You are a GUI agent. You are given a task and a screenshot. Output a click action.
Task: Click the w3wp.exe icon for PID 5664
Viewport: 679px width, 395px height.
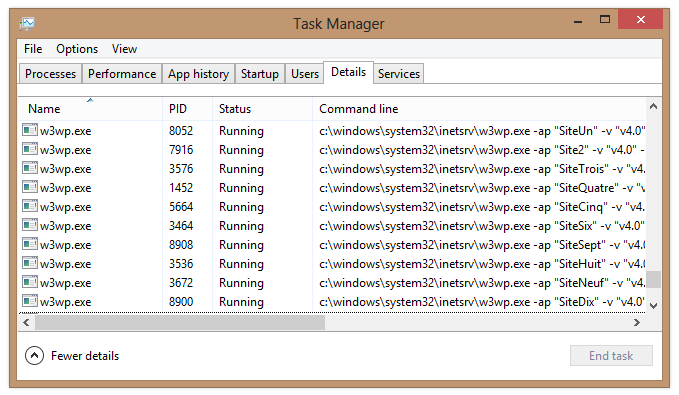click(30, 206)
